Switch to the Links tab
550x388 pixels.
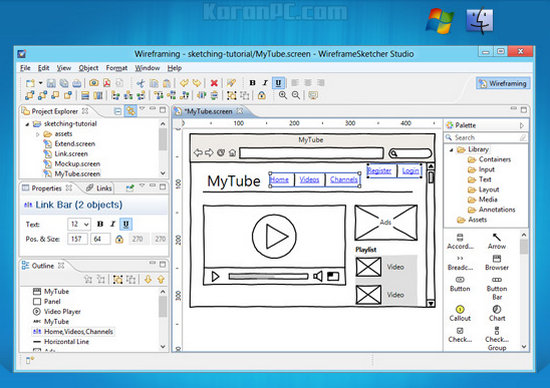(x=99, y=188)
